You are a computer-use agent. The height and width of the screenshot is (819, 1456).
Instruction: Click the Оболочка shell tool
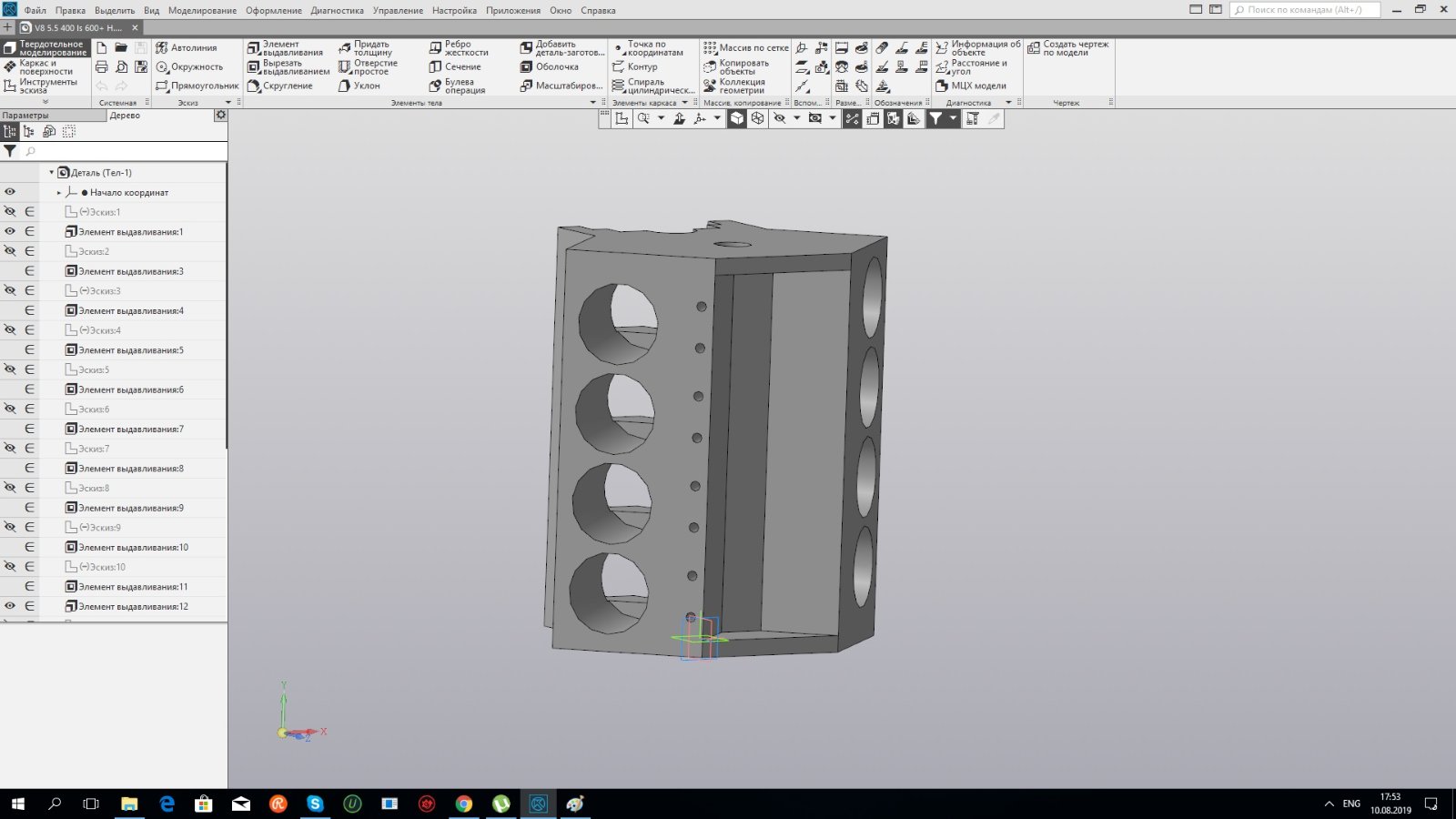click(x=550, y=66)
